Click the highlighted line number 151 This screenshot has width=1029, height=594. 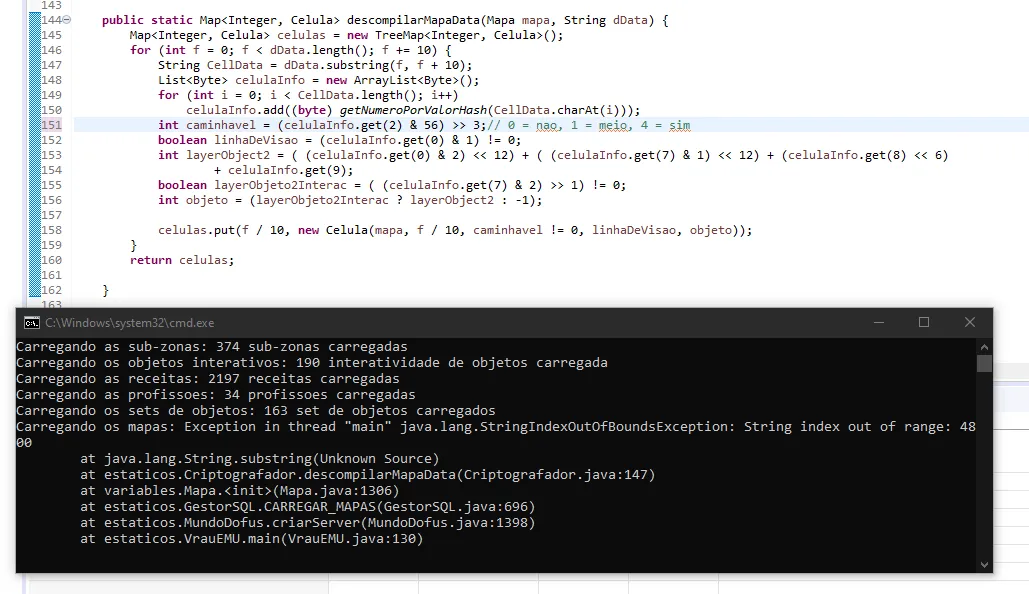pos(51,125)
